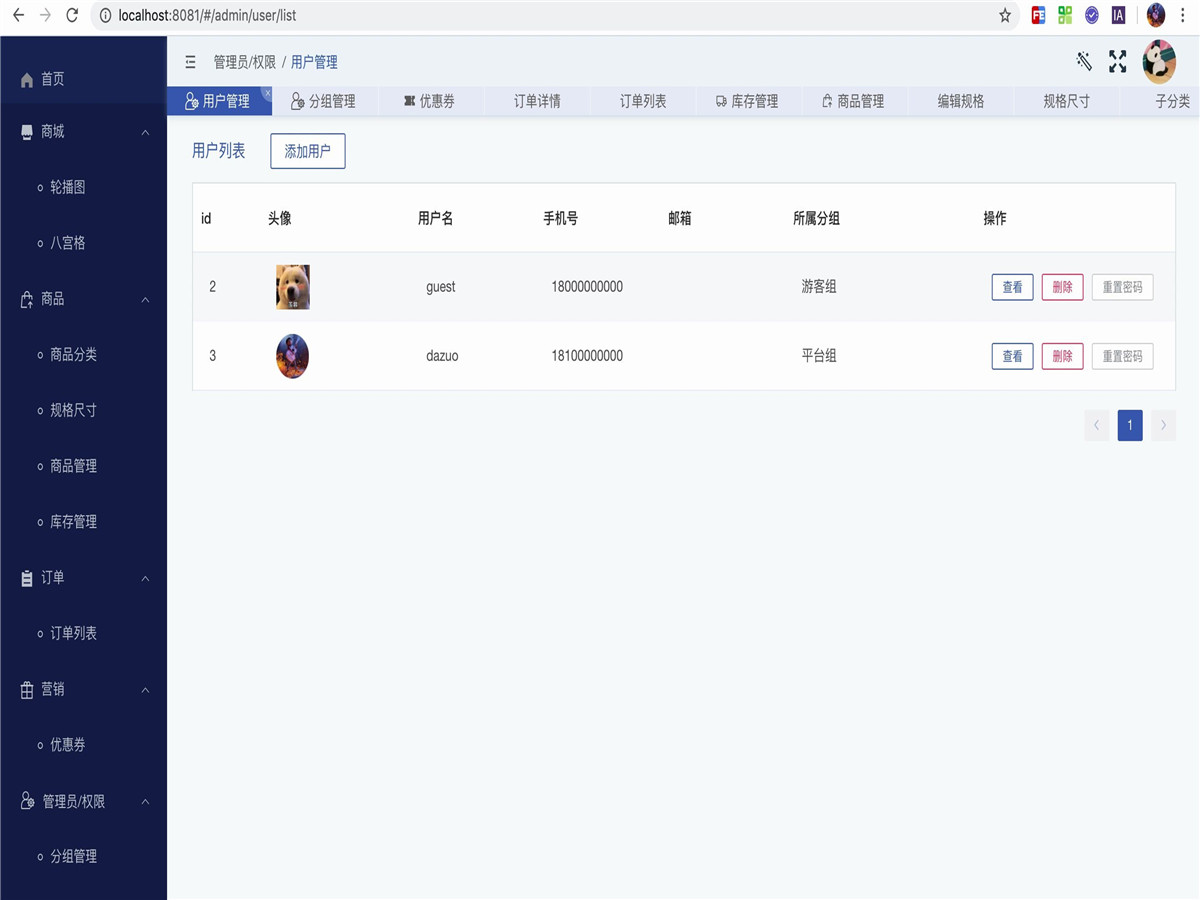
Task: Switch to the 分组管理 tab
Action: tap(323, 101)
